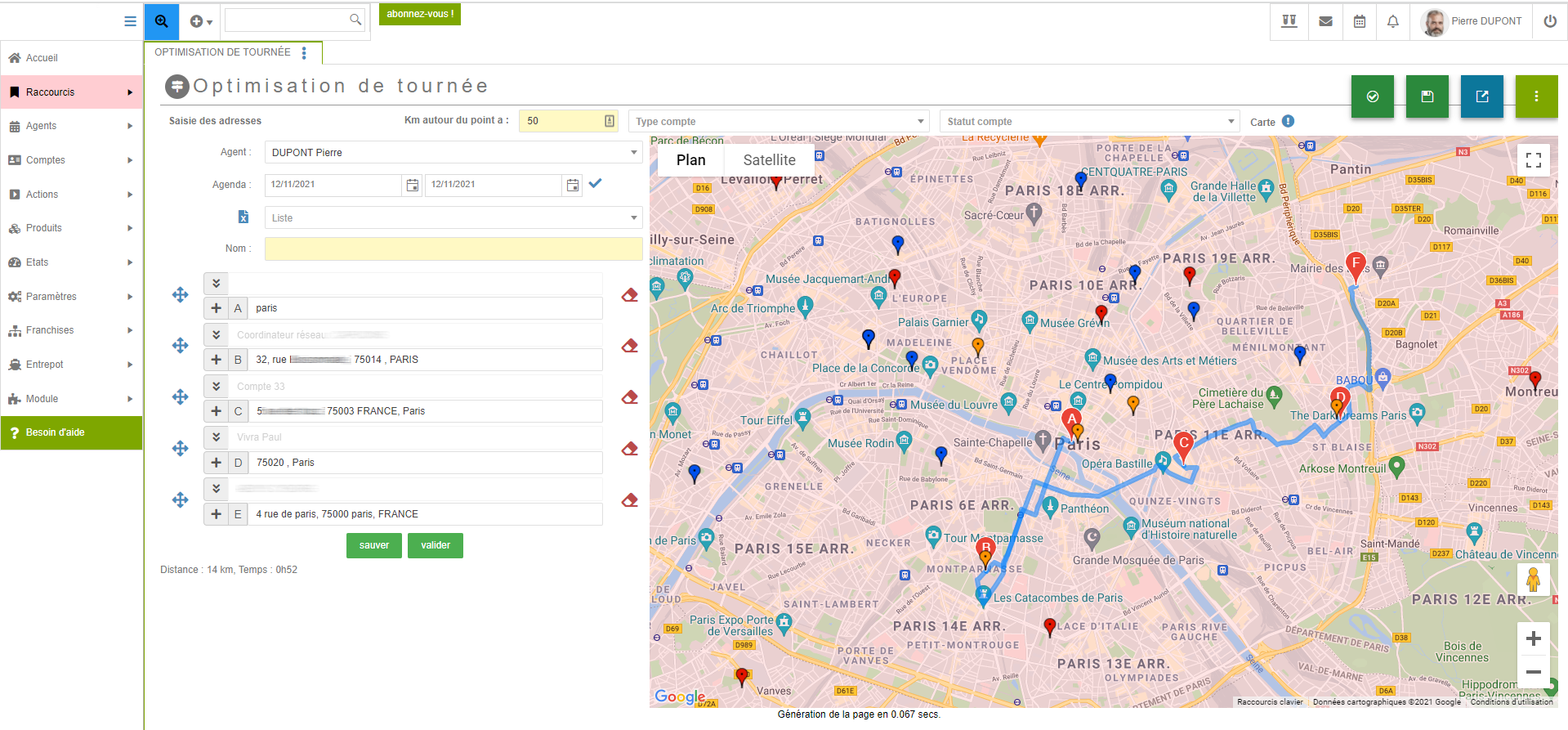Open the Pierre DUPONT user profile
This screenshot has width=1568, height=730.
pyautogui.click(x=1472, y=21)
